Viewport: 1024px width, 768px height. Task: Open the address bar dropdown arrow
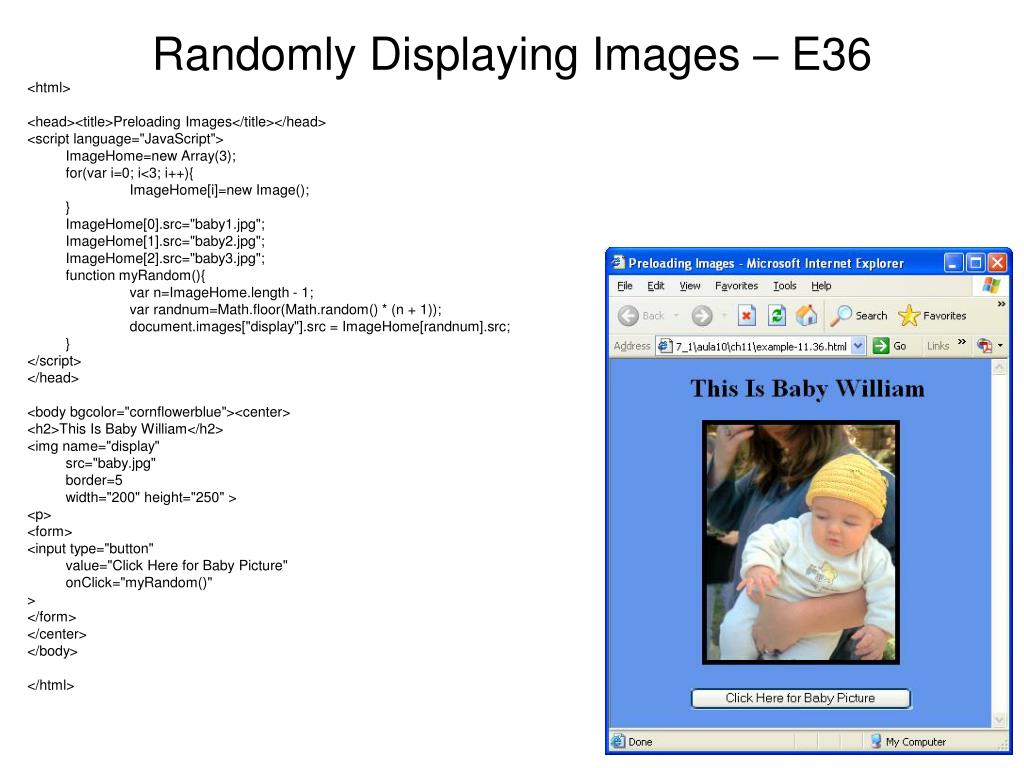pyautogui.click(x=858, y=346)
